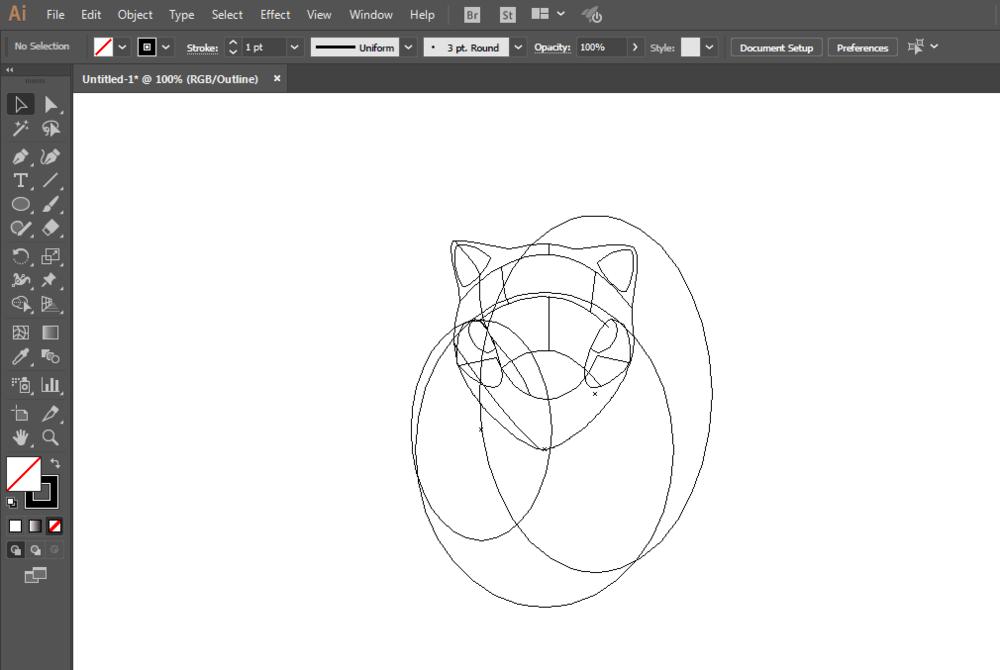This screenshot has height=670, width=1000.
Task: Enable Draw Behind mode
Action: (x=36, y=550)
